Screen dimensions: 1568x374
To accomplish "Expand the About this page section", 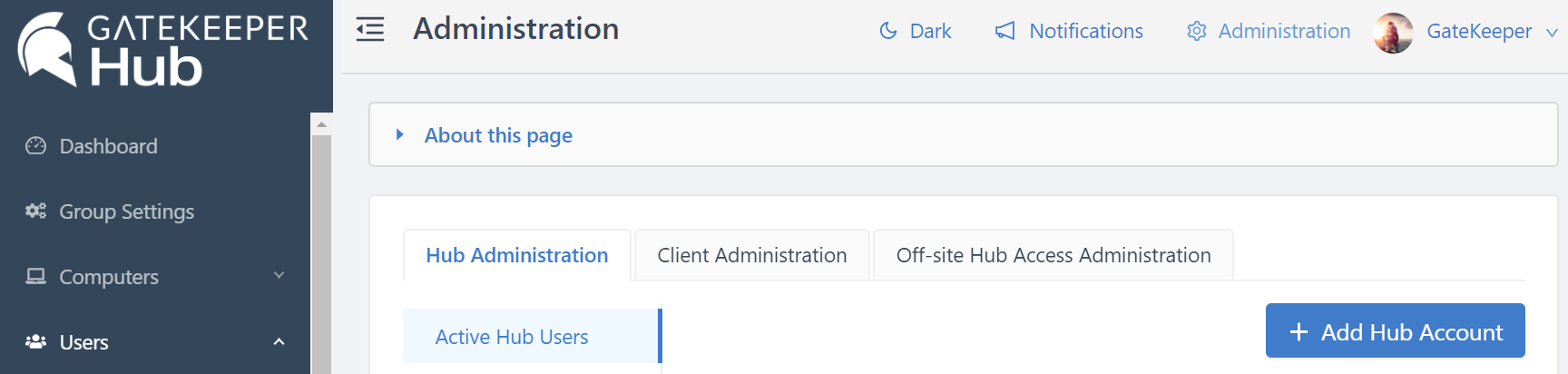I will pyautogui.click(x=498, y=135).
